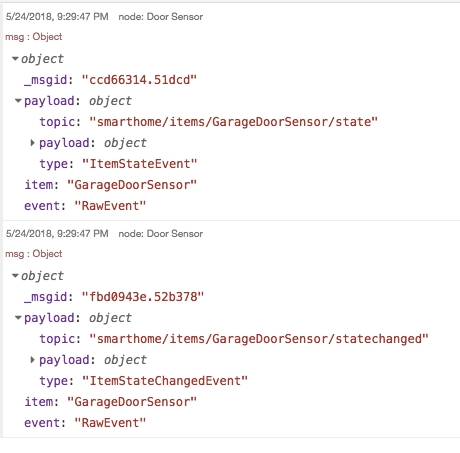460x453 pixels.
Task: Select the type value "ItemStateChangedEvent"
Action: coord(165,381)
